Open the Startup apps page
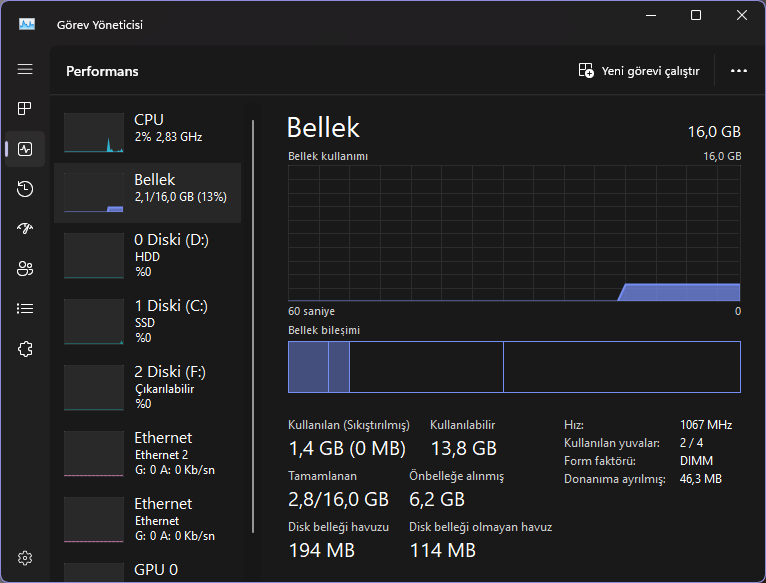 (25, 229)
